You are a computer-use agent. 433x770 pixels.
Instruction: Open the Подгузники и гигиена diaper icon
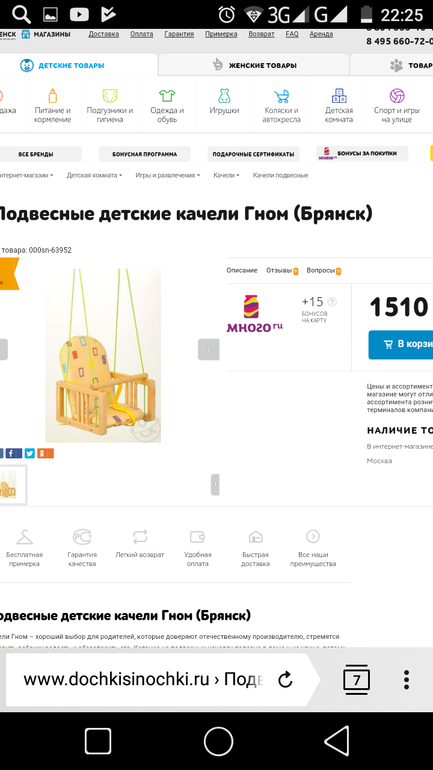click(110, 95)
